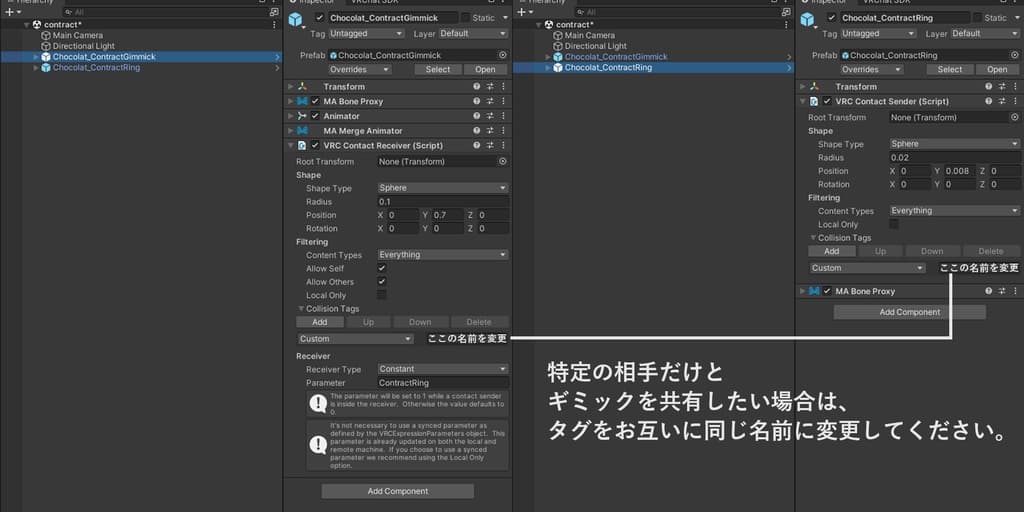Open Content Types dropdown in Contact Sender
This screenshot has height=512, width=1024.
point(955,211)
